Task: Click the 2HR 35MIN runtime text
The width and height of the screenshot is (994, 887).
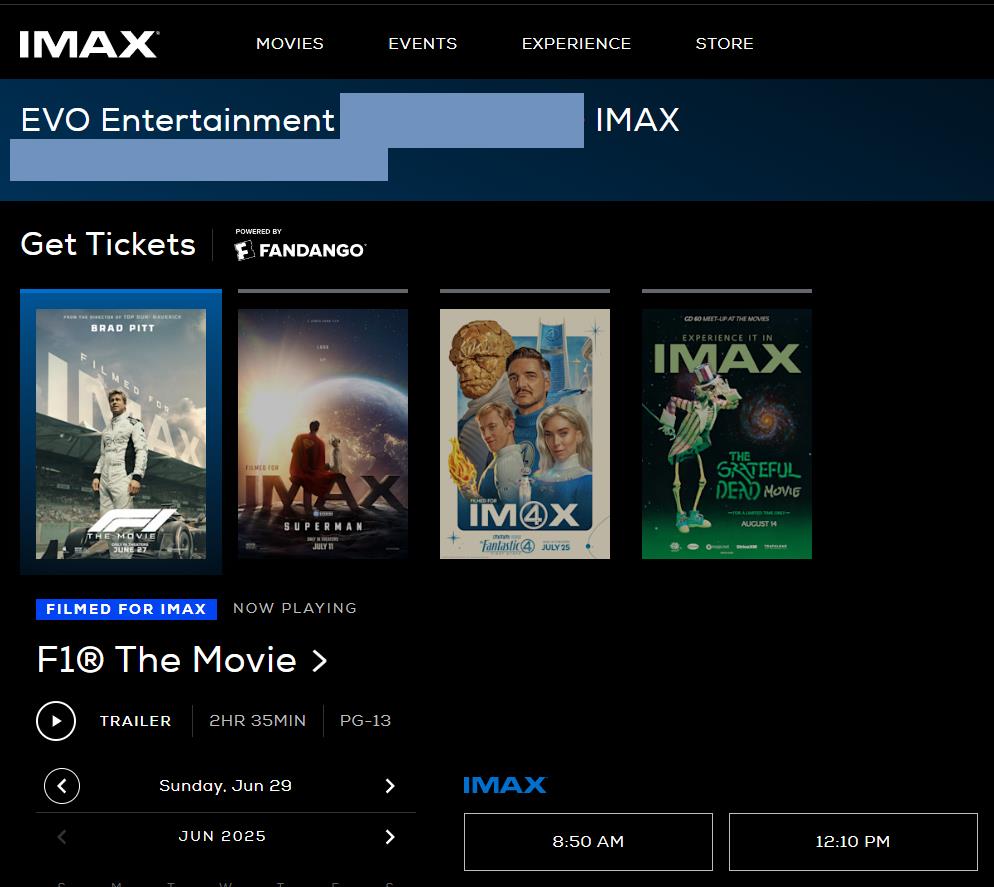Action: pyautogui.click(x=257, y=721)
